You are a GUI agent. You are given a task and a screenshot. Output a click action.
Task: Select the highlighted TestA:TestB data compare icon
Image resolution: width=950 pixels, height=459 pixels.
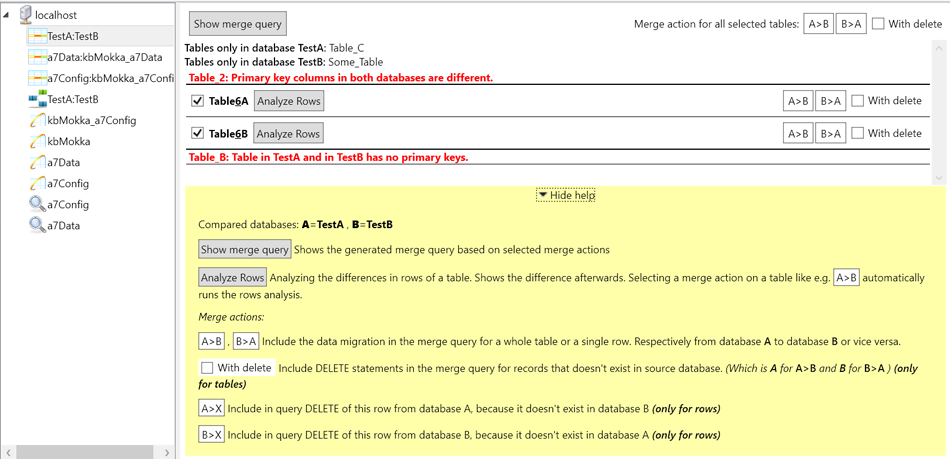37,36
